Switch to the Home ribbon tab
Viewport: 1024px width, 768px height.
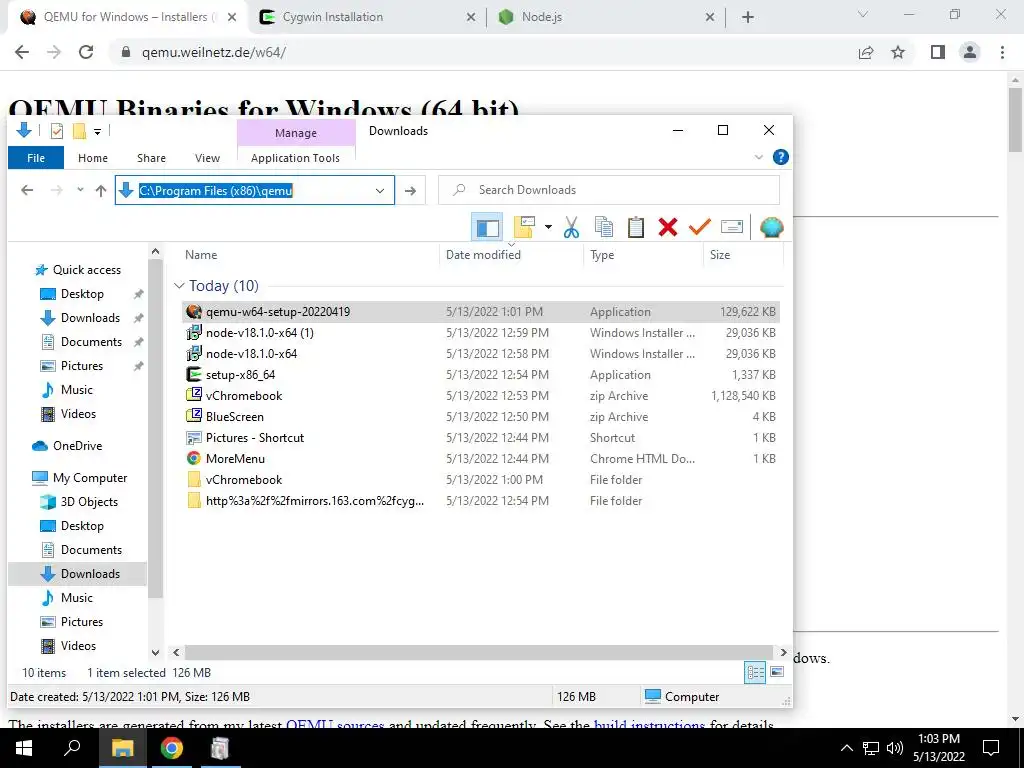tap(93, 158)
